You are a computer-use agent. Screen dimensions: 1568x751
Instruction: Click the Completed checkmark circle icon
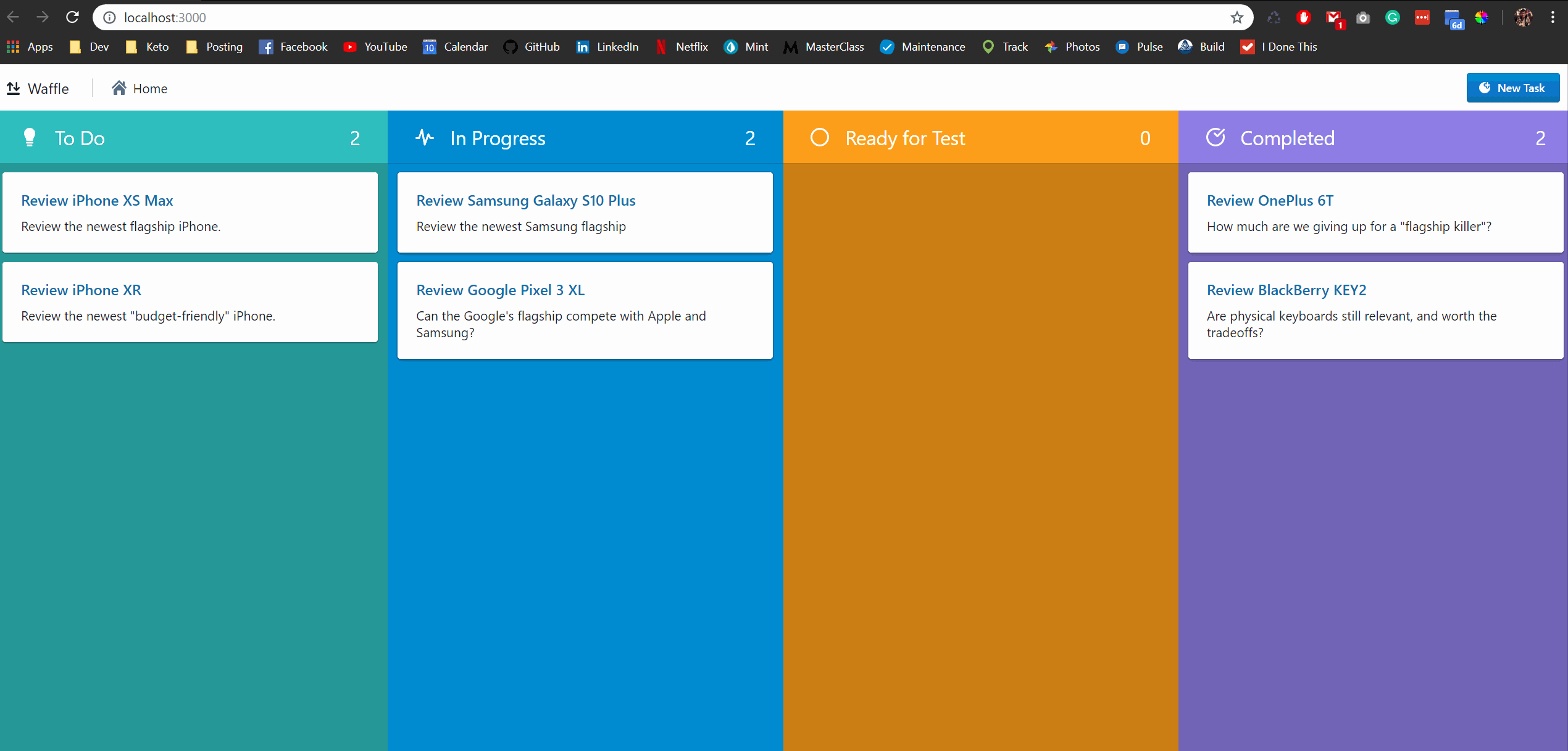(1216, 137)
